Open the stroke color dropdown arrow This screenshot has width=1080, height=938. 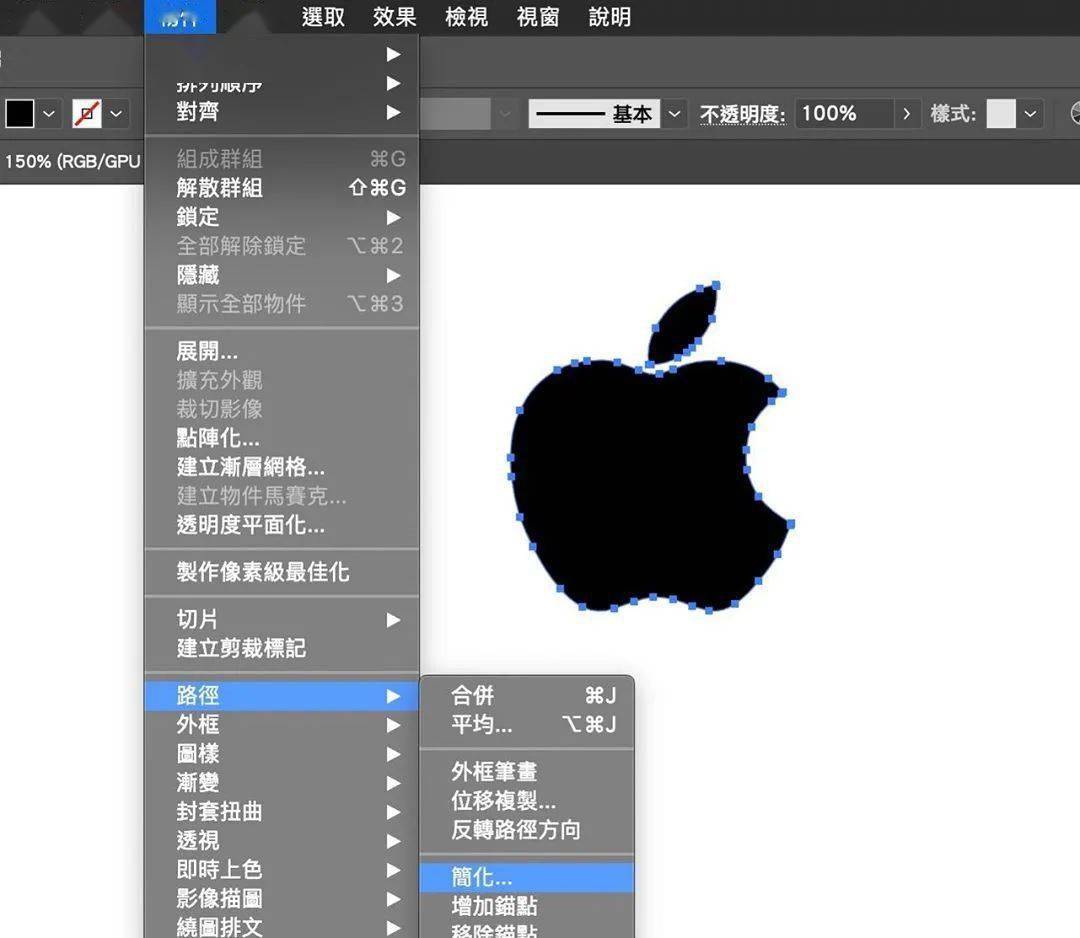(116, 114)
